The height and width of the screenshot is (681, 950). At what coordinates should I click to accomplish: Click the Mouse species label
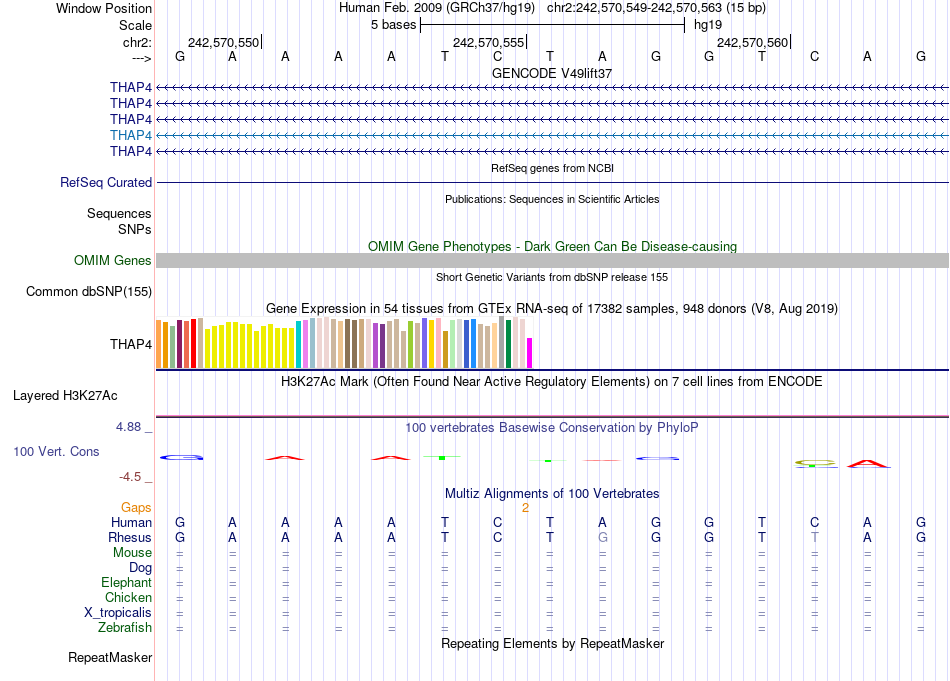coord(132,553)
